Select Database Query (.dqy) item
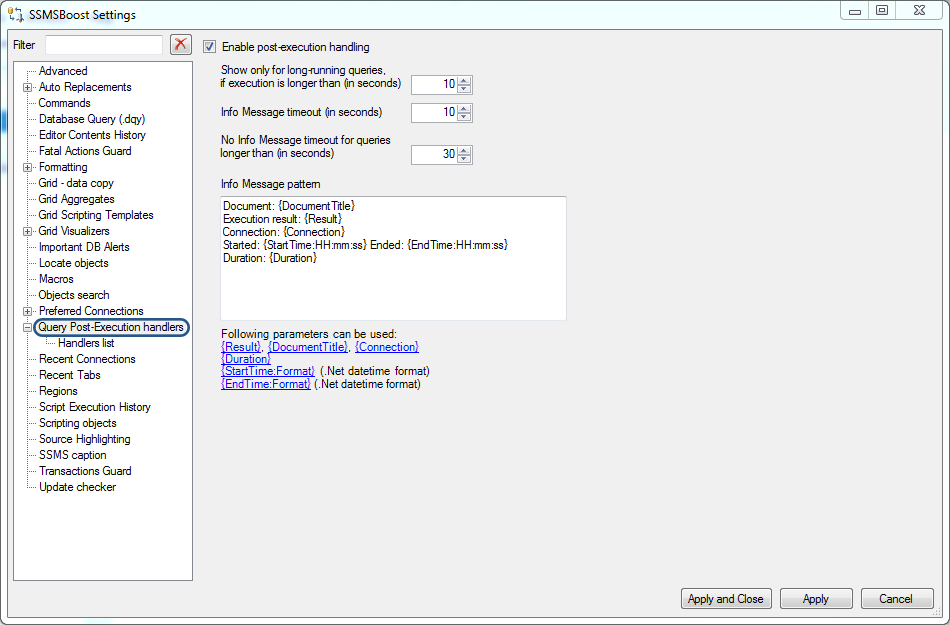This screenshot has width=950, height=625. click(x=92, y=119)
